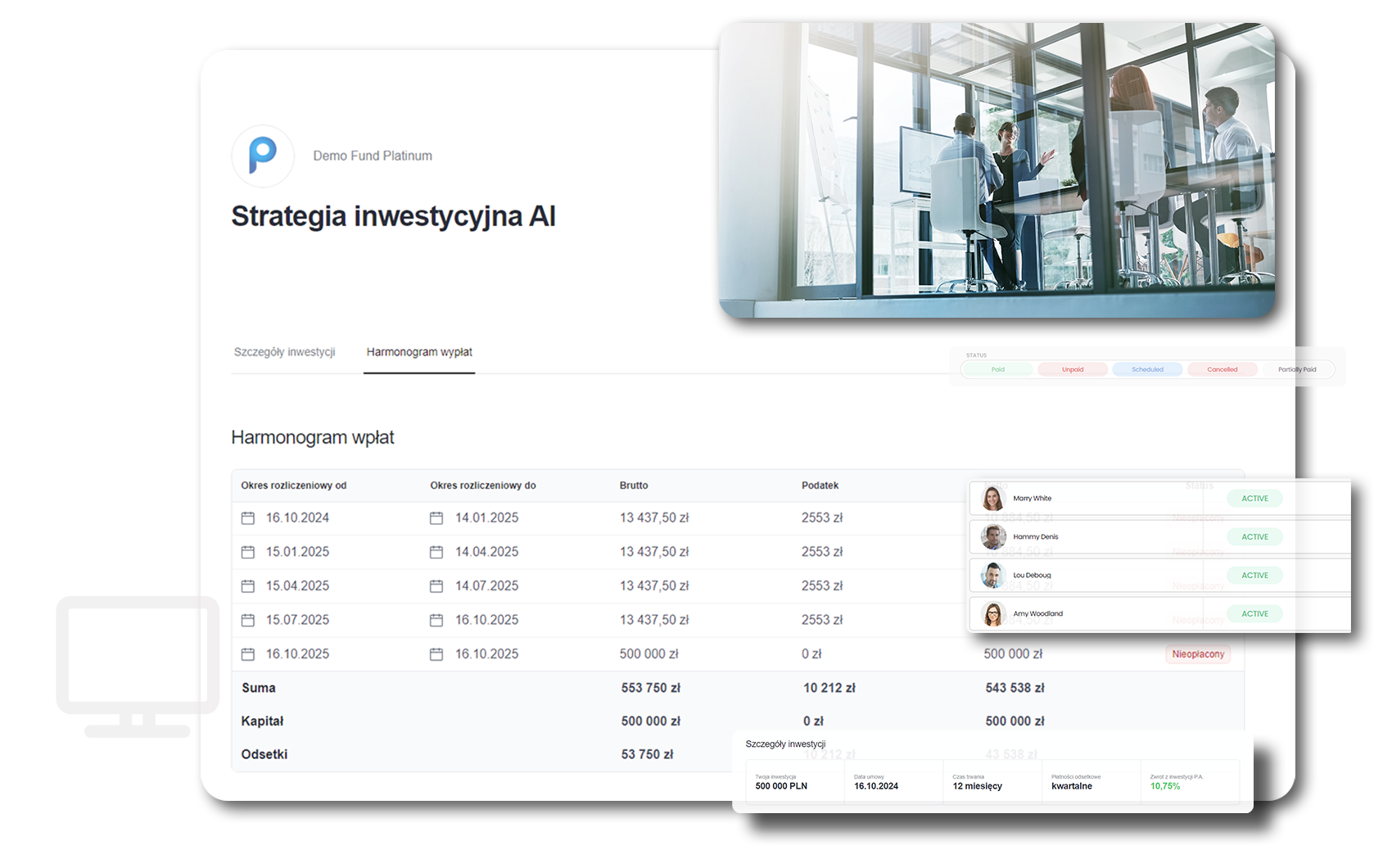Click the Okres rozliczeniowy od column header
Image resolution: width=1392 pixels, height=868 pixels.
(x=293, y=486)
